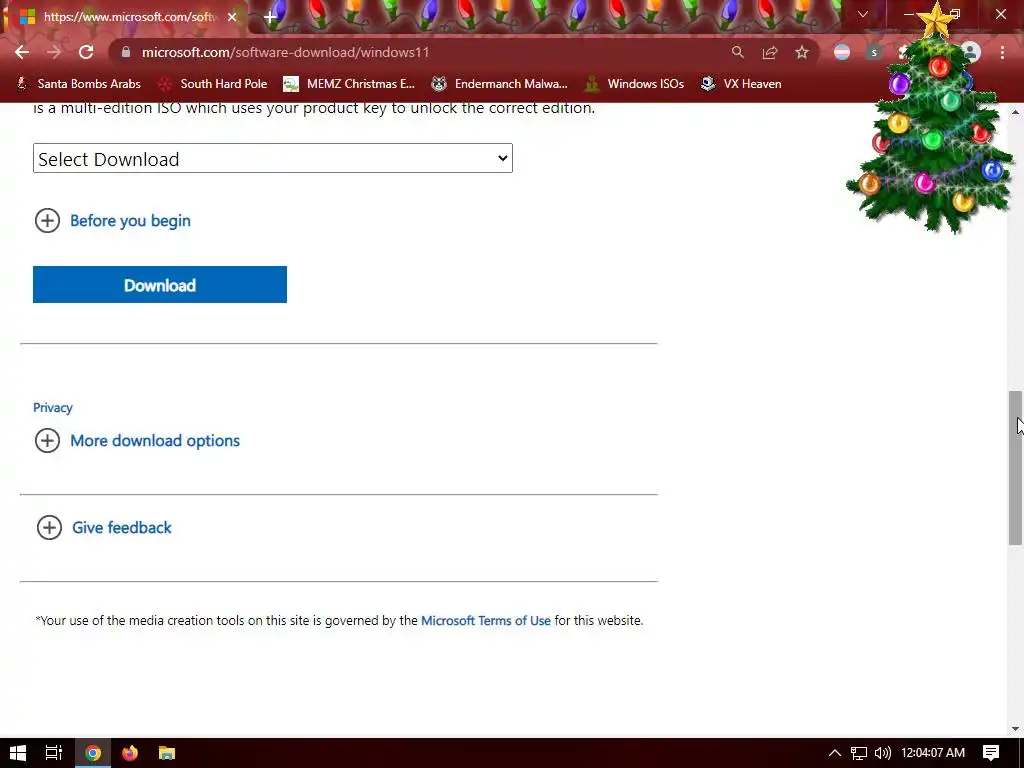Open MEMZ Christmas E... bookmark
Image resolution: width=1024 pixels, height=768 pixels.
click(349, 84)
